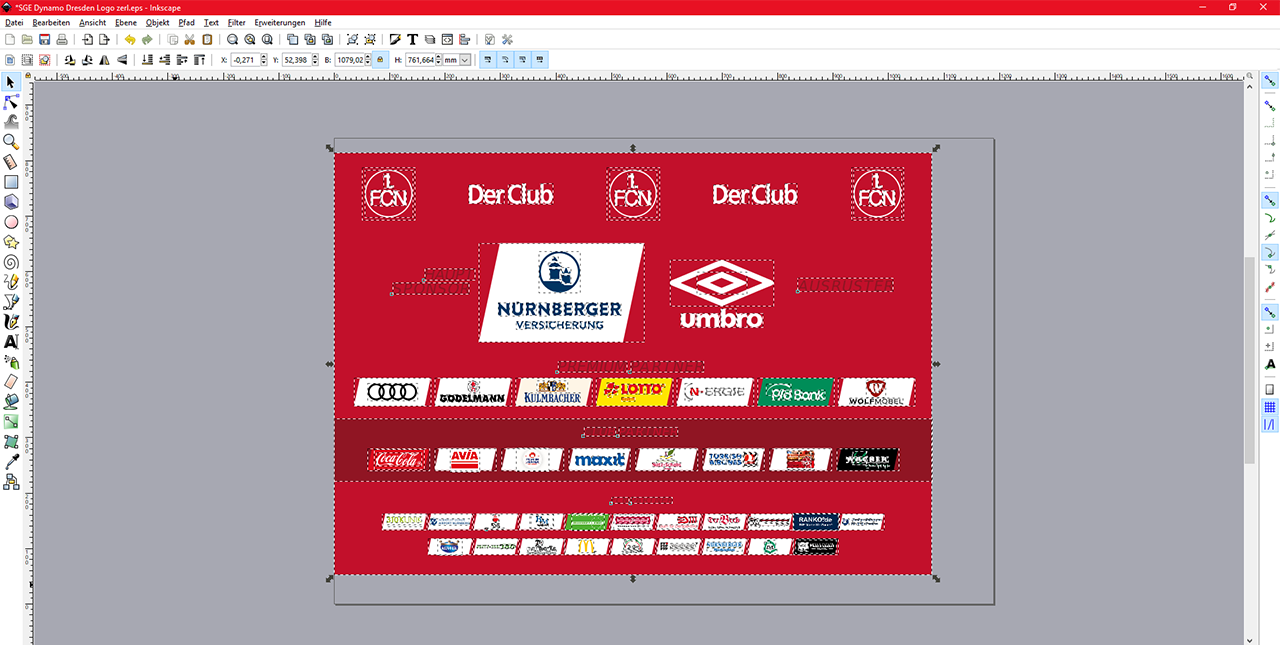The height and width of the screenshot is (645, 1280).
Task: Open the mm units dropdown
Action: tap(465, 60)
